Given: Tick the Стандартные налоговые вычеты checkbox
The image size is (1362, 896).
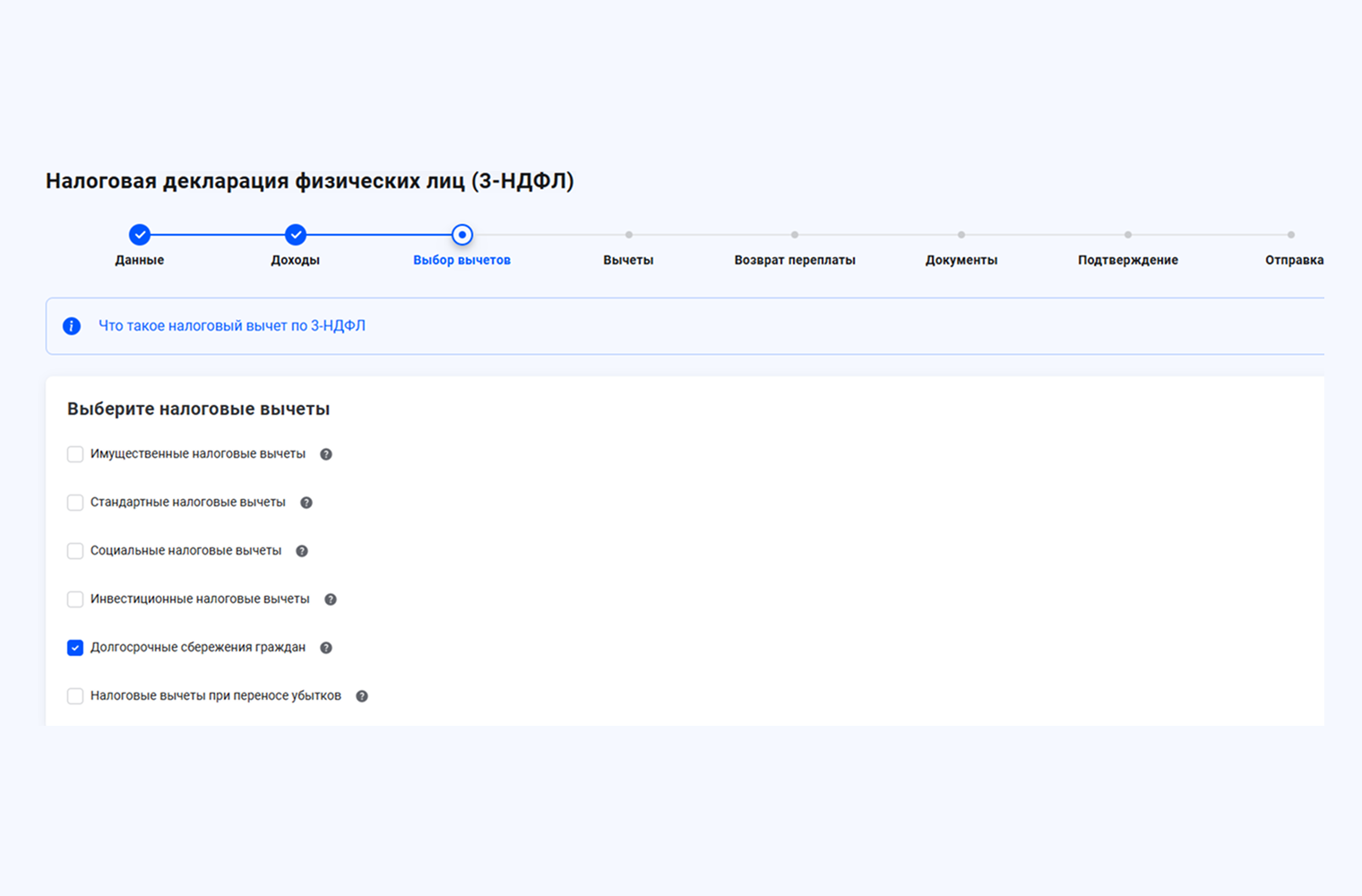Looking at the screenshot, I should pos(75,503).
